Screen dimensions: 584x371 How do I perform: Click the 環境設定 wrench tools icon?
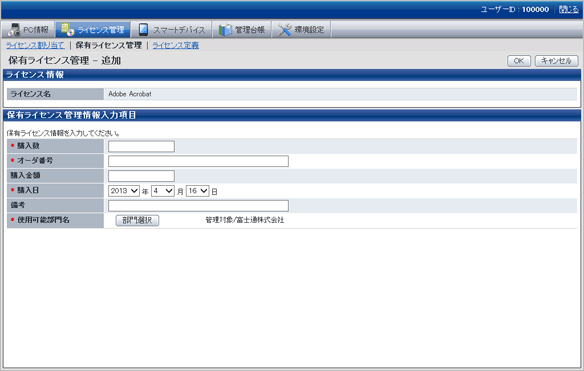click(x=285, y=30)
